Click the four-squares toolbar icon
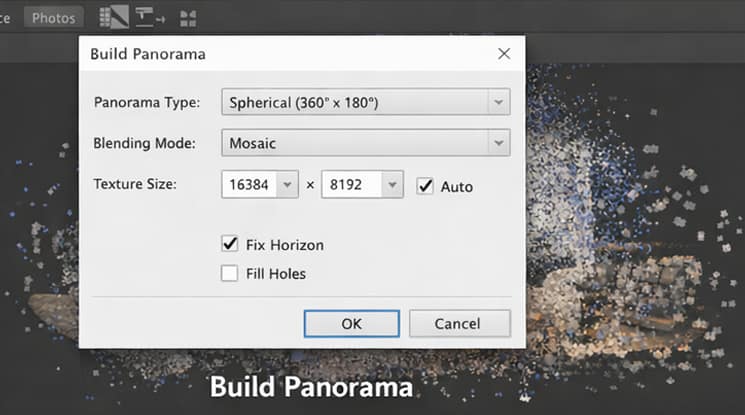Viewport: 745px width, 415px height. (x=187, y=18)
